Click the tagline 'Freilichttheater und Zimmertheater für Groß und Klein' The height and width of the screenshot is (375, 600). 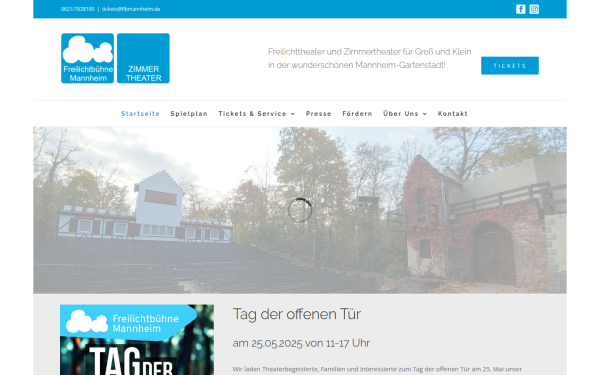[x=370, y=52]
